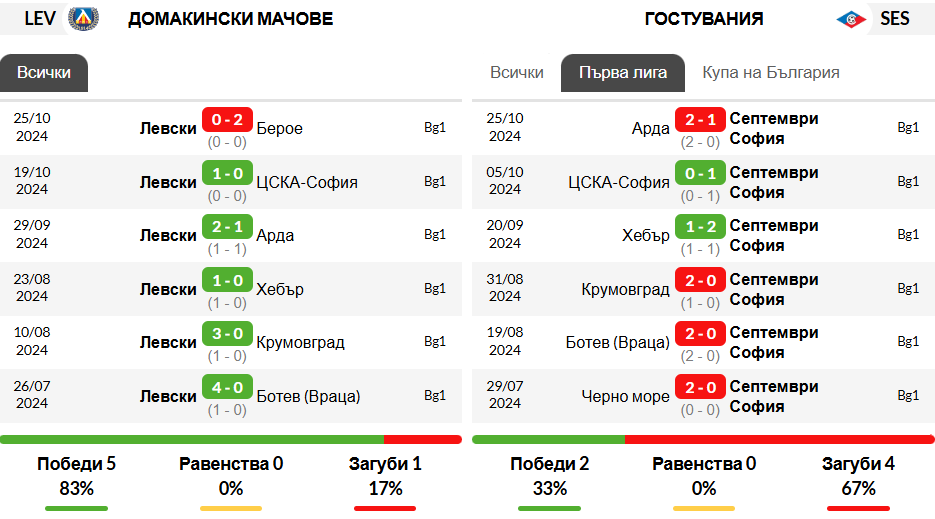Open the 4-0 Левски vs Ботев (Враца) score badge

pyautogui.click(x=227, y=387)
